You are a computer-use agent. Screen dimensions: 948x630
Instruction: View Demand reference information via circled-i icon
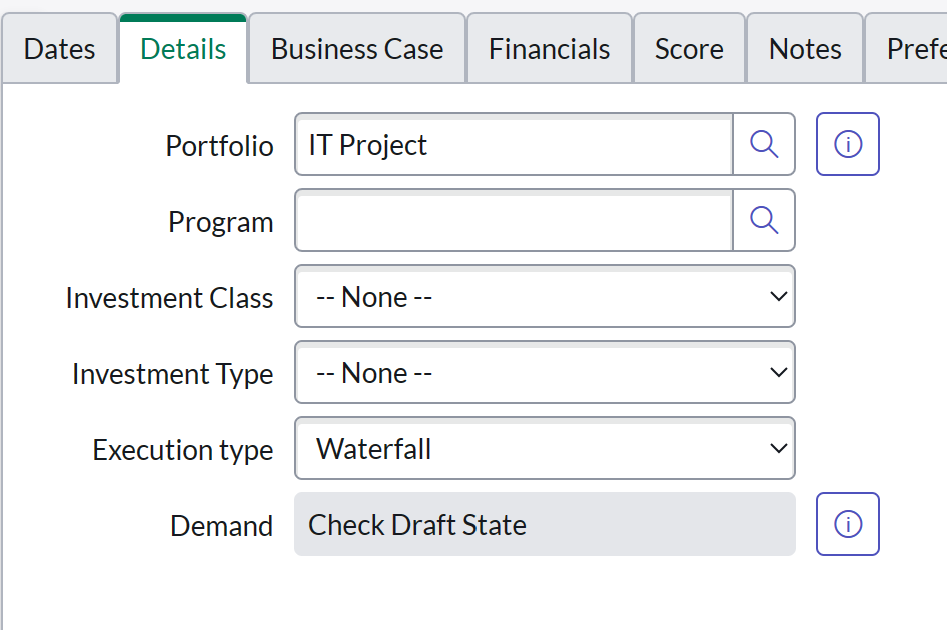(847, 524)
